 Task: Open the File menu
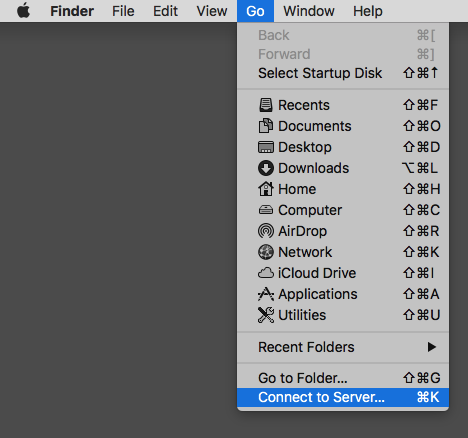(123, 11)
